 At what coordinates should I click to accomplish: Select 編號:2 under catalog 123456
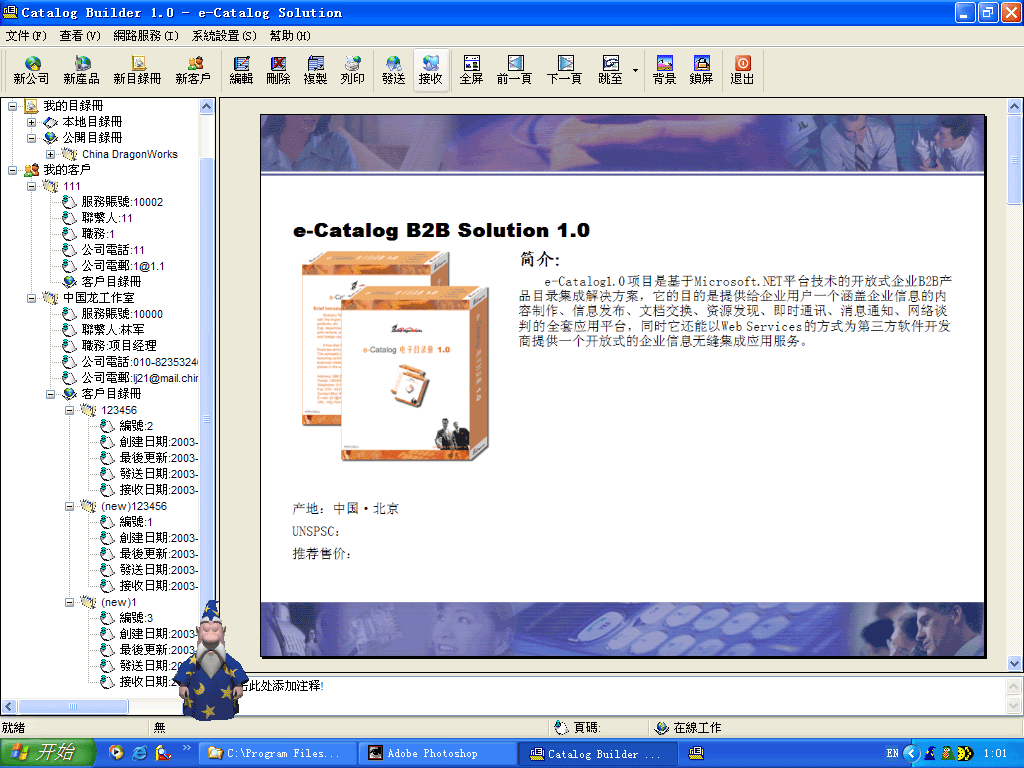(x=136, y=426)
